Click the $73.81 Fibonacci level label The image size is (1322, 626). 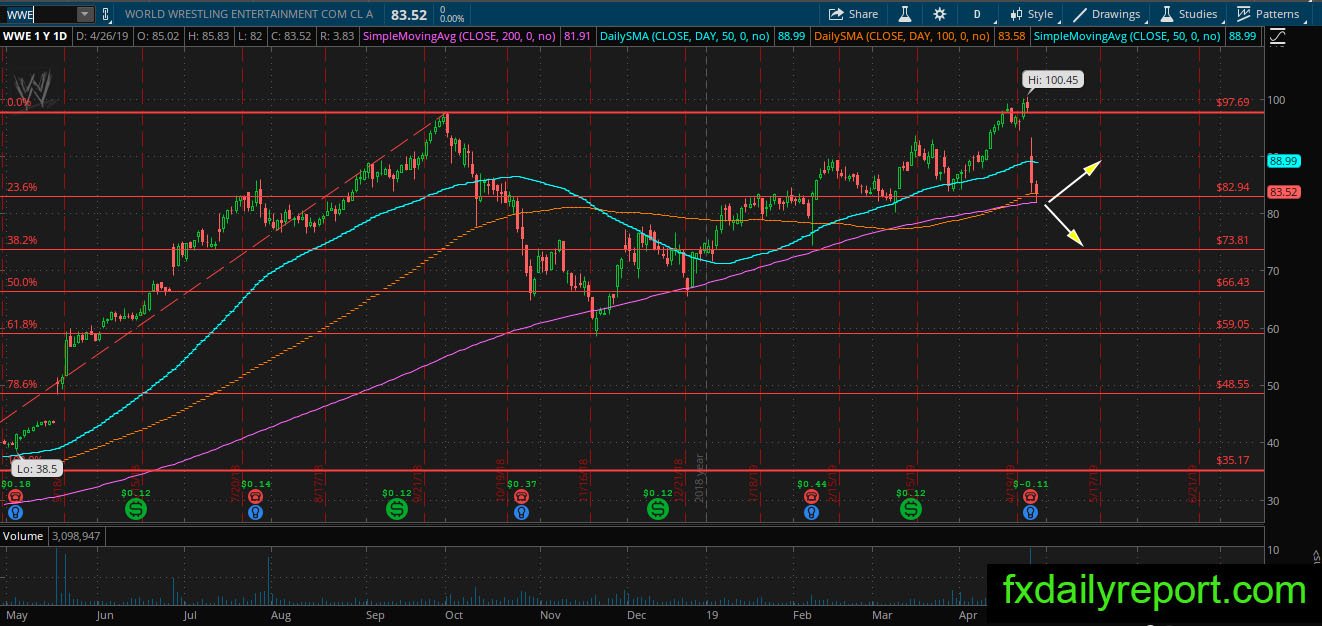click(x=1232, y=240)
